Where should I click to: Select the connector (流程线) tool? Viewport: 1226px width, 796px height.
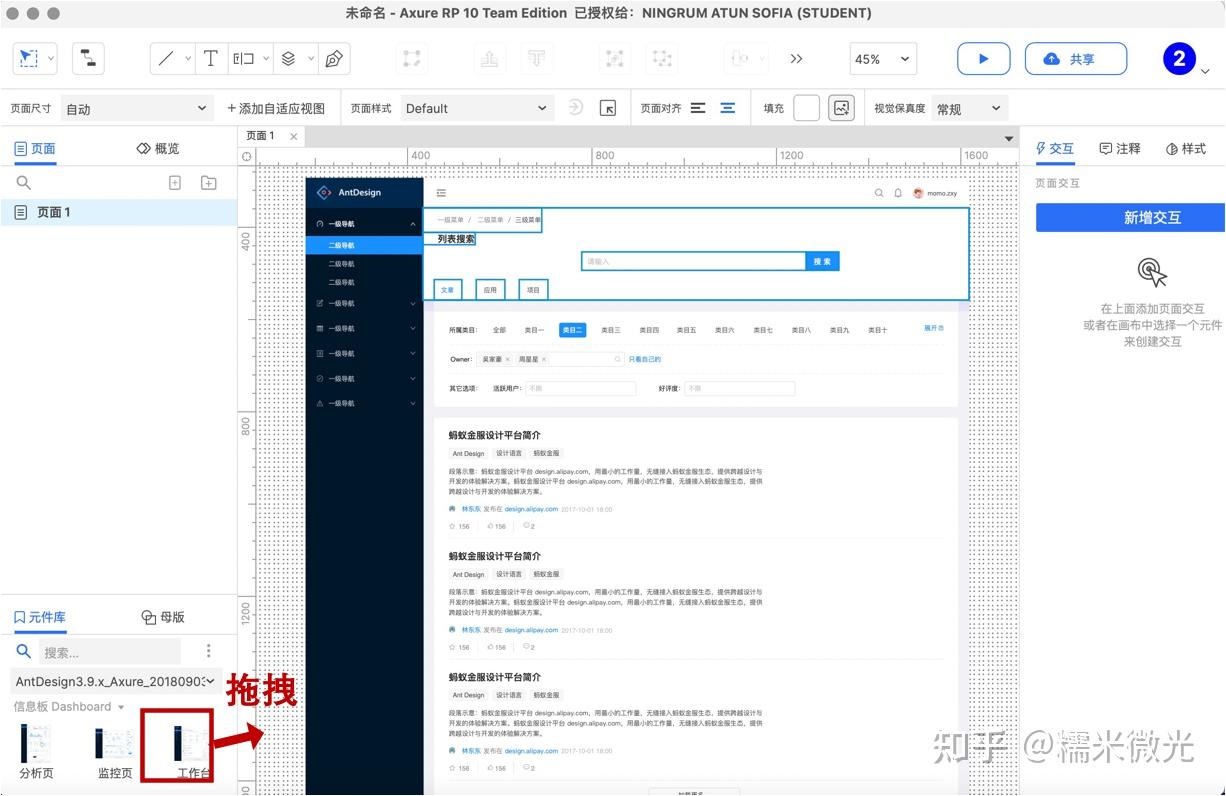tap(88, 58)
